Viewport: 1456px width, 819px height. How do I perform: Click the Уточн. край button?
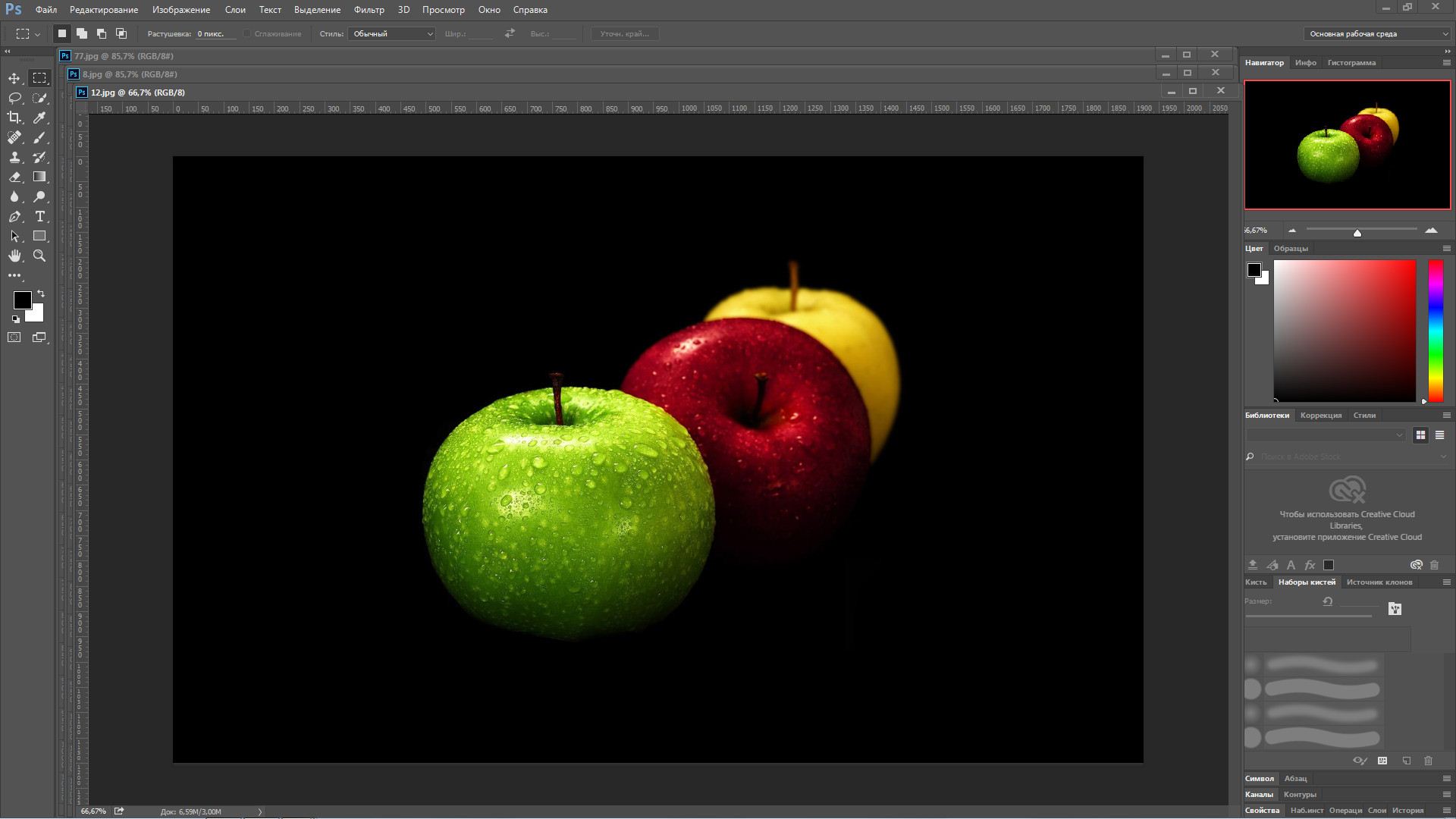tap(624, 33)
